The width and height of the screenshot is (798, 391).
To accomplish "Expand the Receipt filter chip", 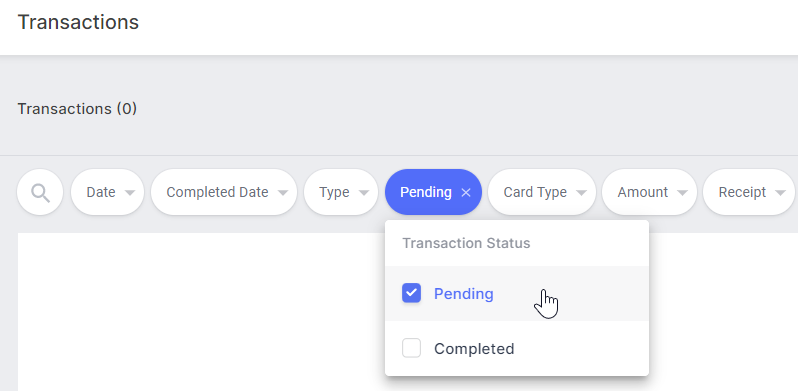I will (x=749, y=192).
